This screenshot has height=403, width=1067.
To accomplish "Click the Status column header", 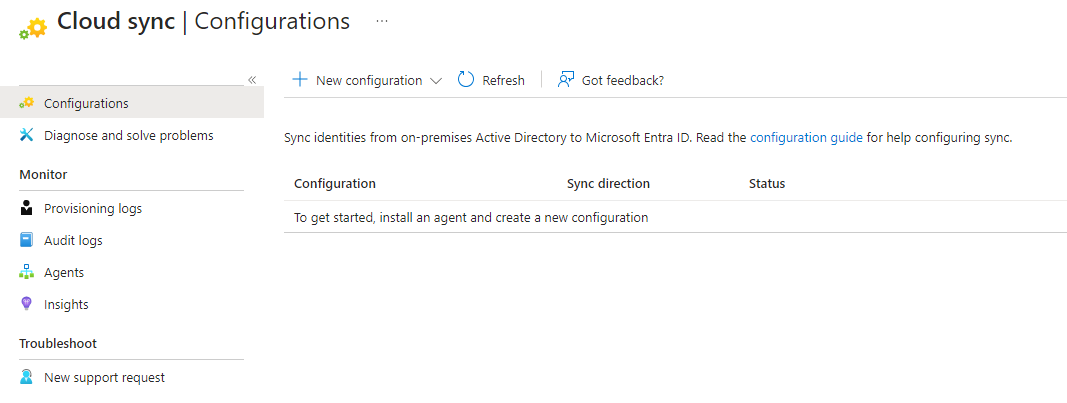I will point(767,184).
